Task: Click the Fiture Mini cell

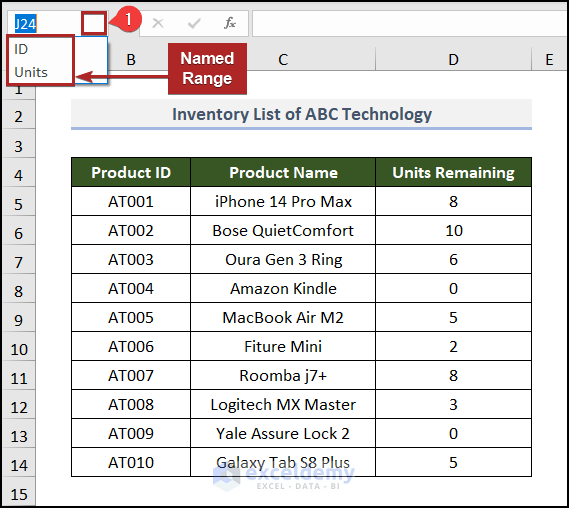Action: pyautogui.click(x=283, y=347)
